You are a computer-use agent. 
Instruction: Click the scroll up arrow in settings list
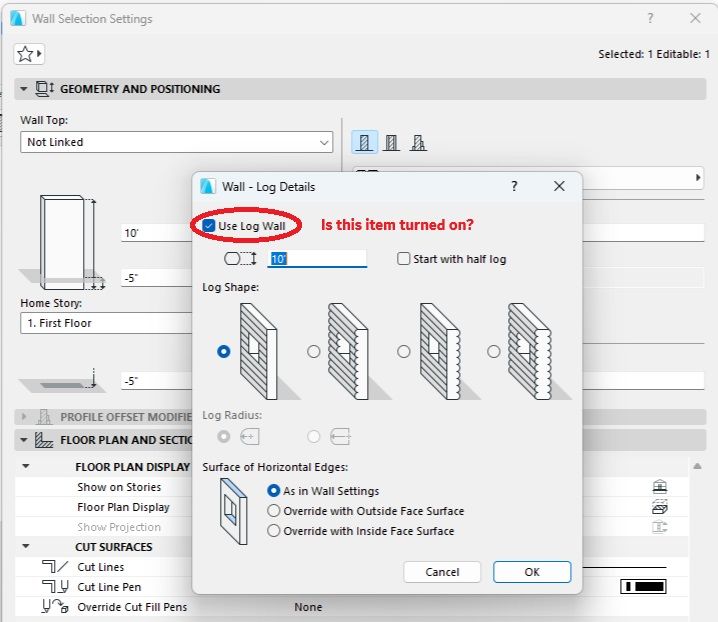click(697, 466)
